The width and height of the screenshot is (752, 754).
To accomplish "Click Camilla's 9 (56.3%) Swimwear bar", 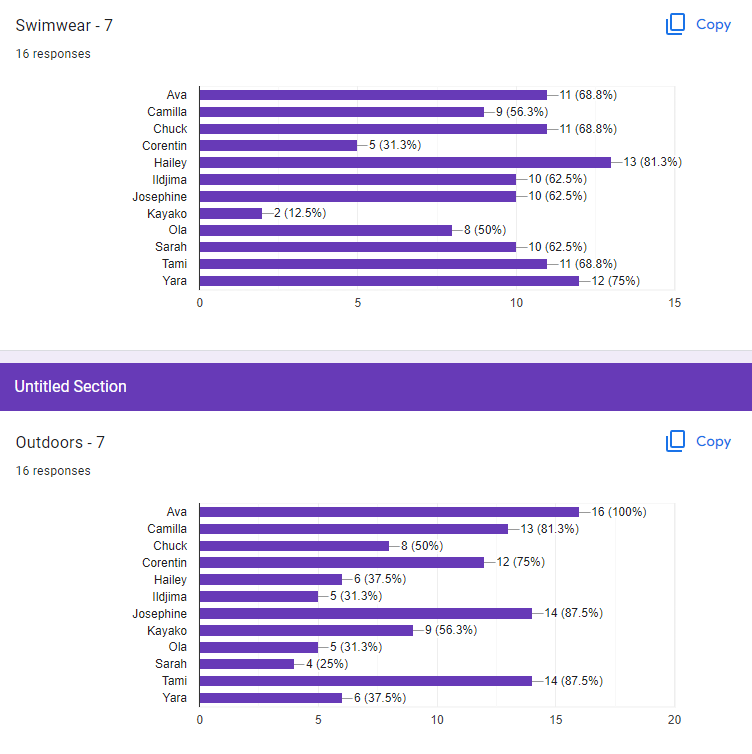I will pyautogui.click(x=341, y=112).
